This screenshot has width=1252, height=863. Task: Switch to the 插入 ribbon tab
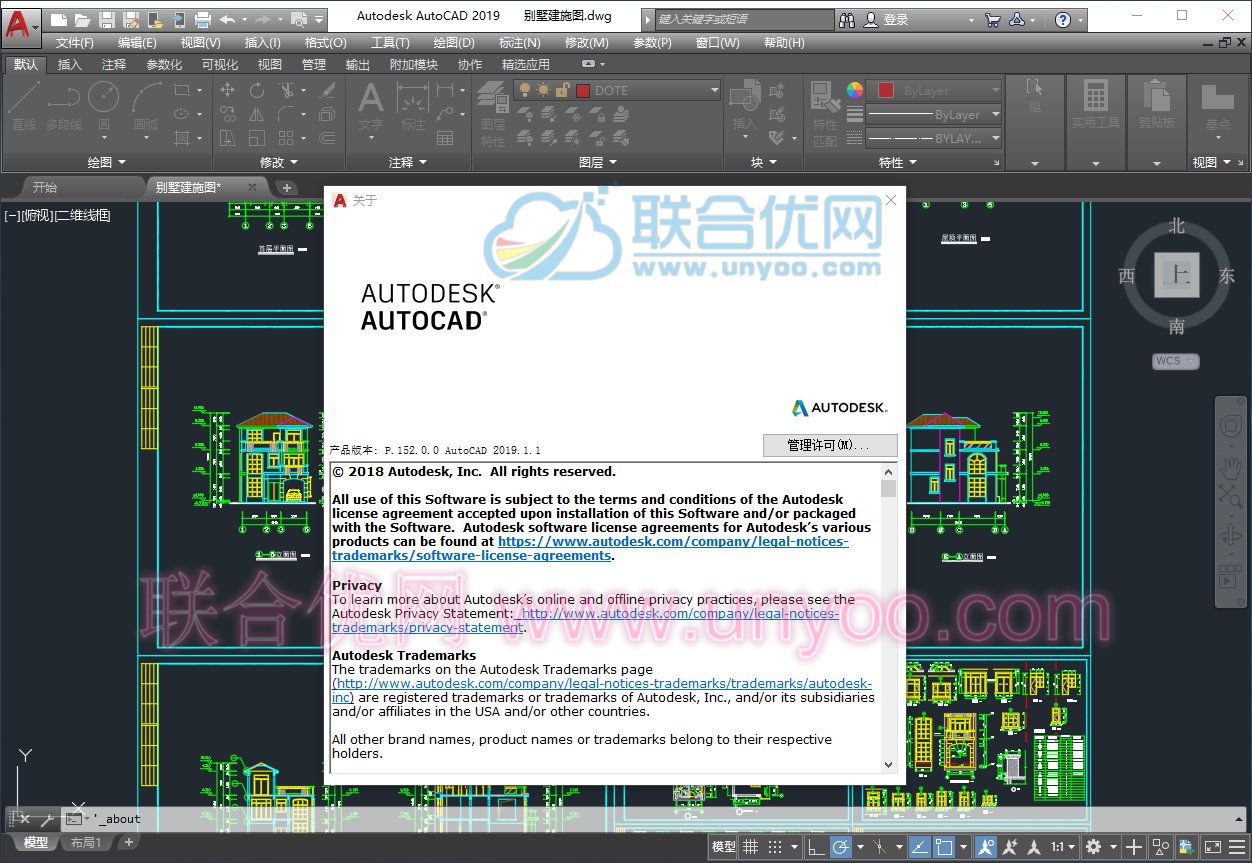point(70,64)
